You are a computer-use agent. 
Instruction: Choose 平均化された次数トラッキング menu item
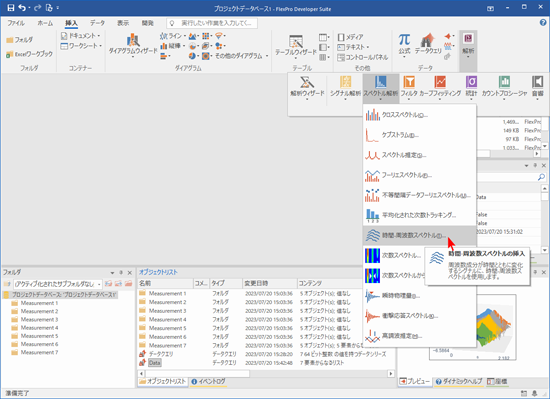pos(420,215)
